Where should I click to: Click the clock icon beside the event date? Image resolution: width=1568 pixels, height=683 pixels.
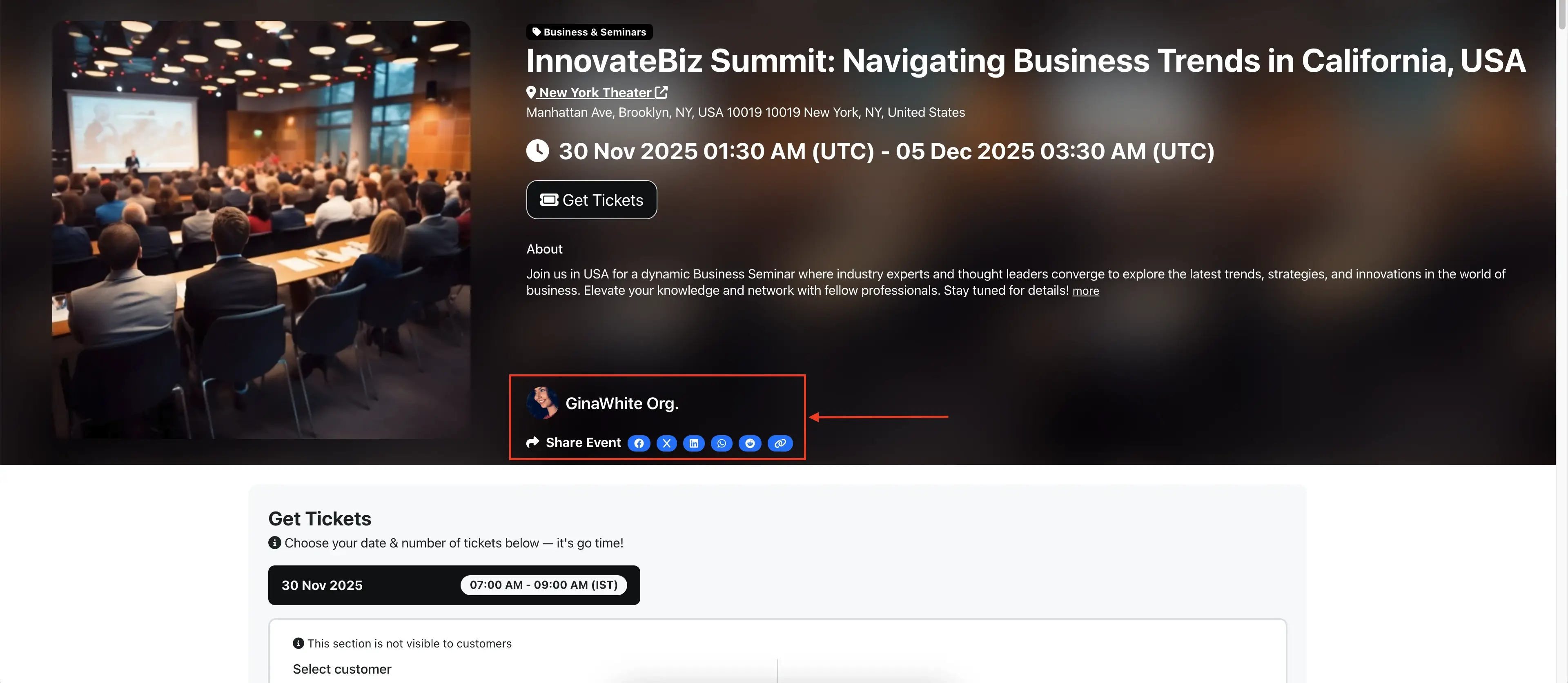537,151
